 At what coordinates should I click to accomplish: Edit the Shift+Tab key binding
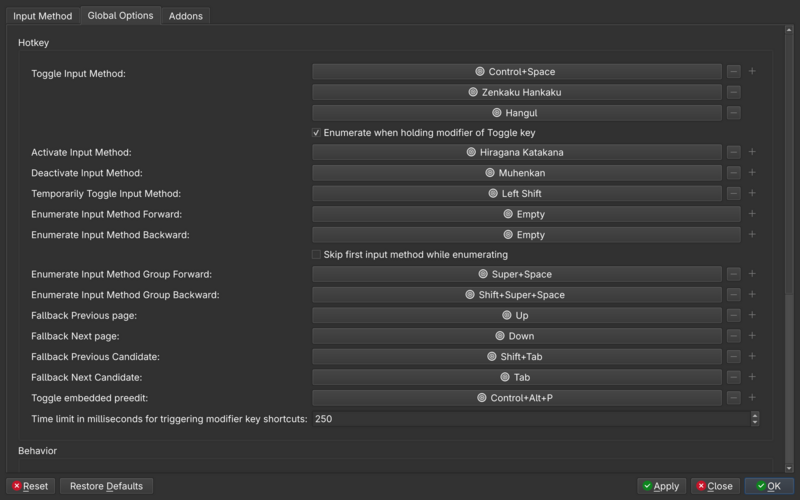(517, 357)
